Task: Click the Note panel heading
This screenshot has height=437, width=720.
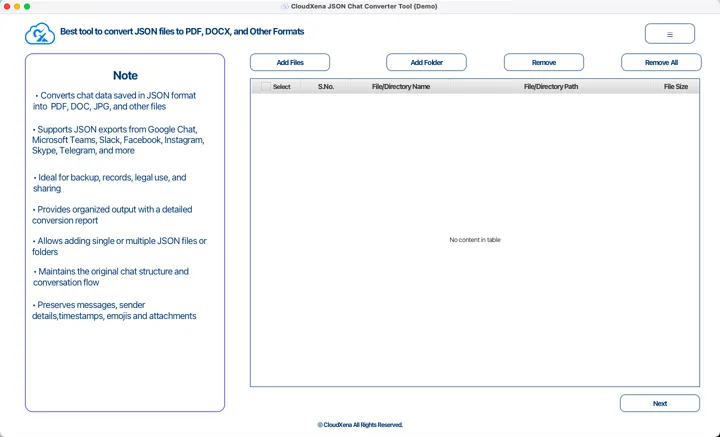Action: coord(125,75)
